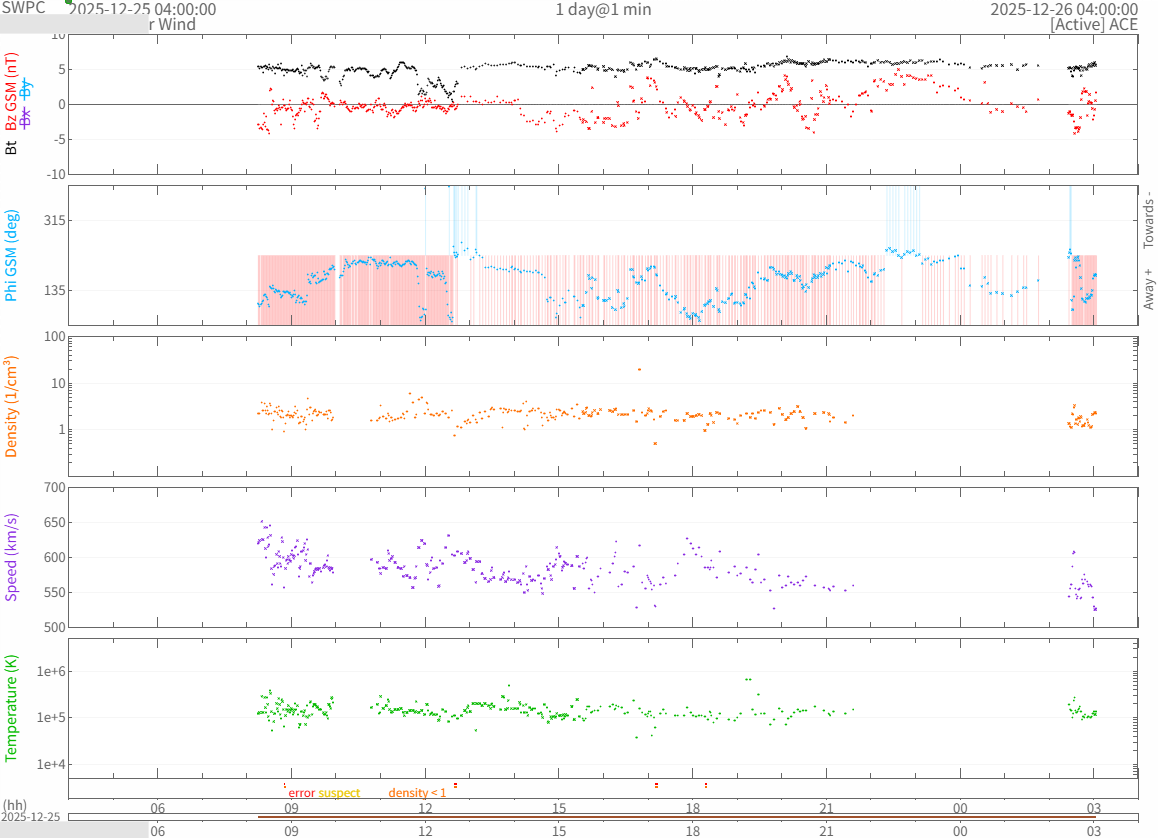Click the end time 2025-12-26 04:00:00
This screenshot has width=1158, height=838.
click(1063, 9)
